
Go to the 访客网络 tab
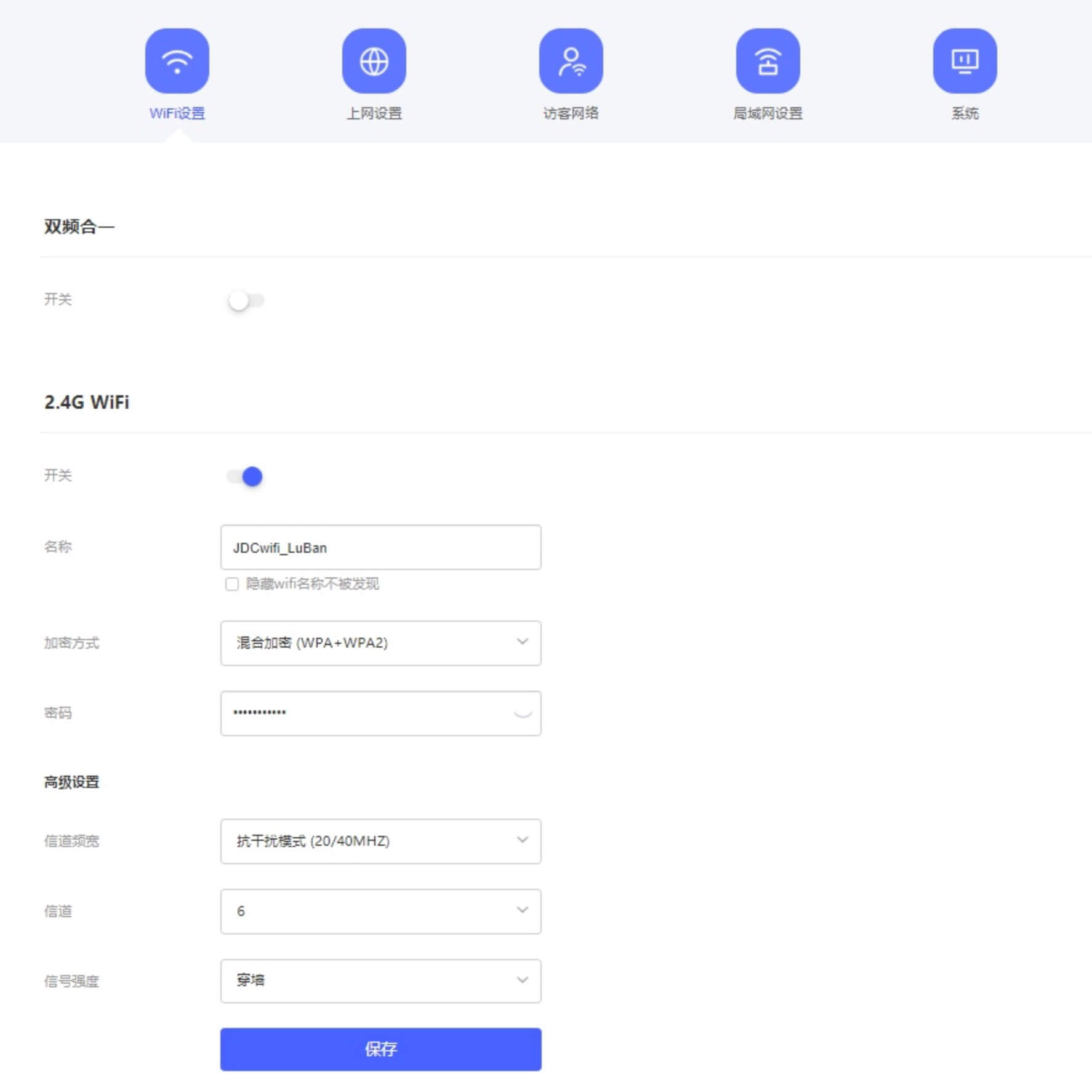[571, 113]
